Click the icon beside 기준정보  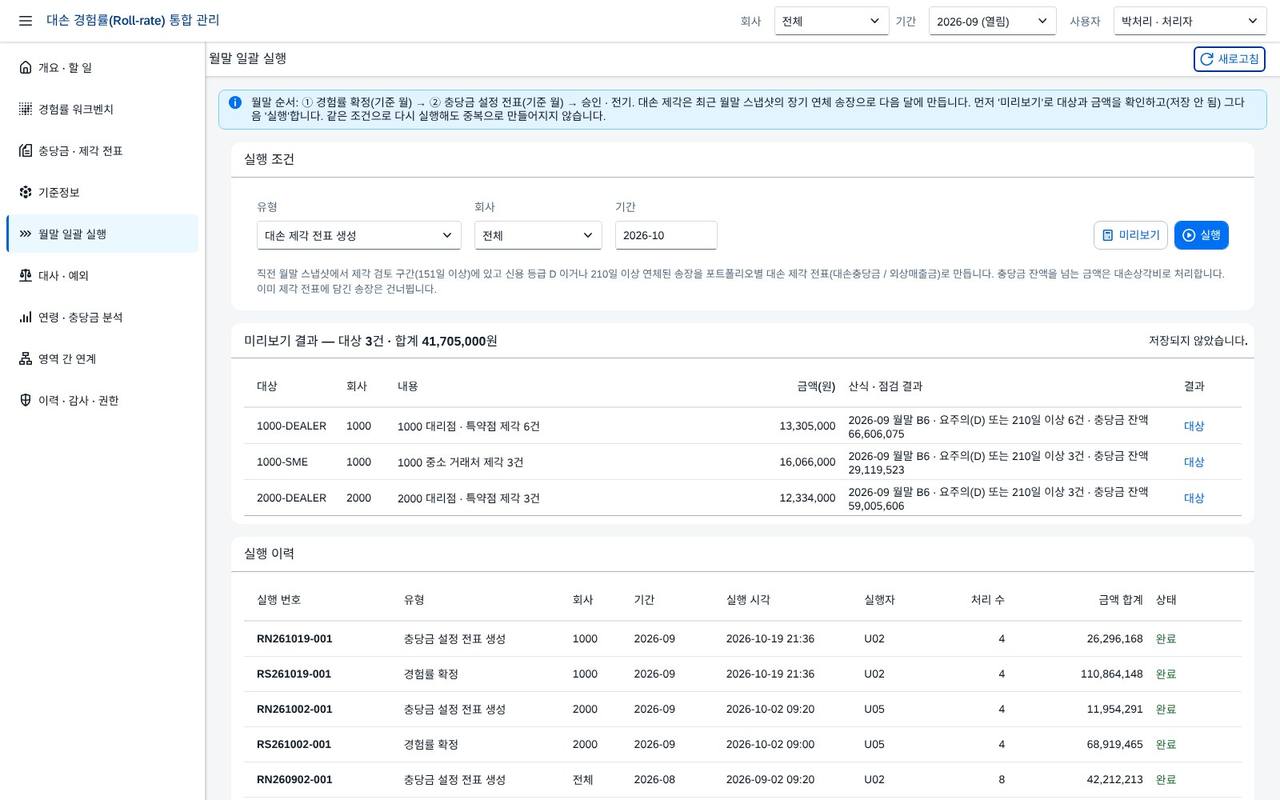coord(25,192)
